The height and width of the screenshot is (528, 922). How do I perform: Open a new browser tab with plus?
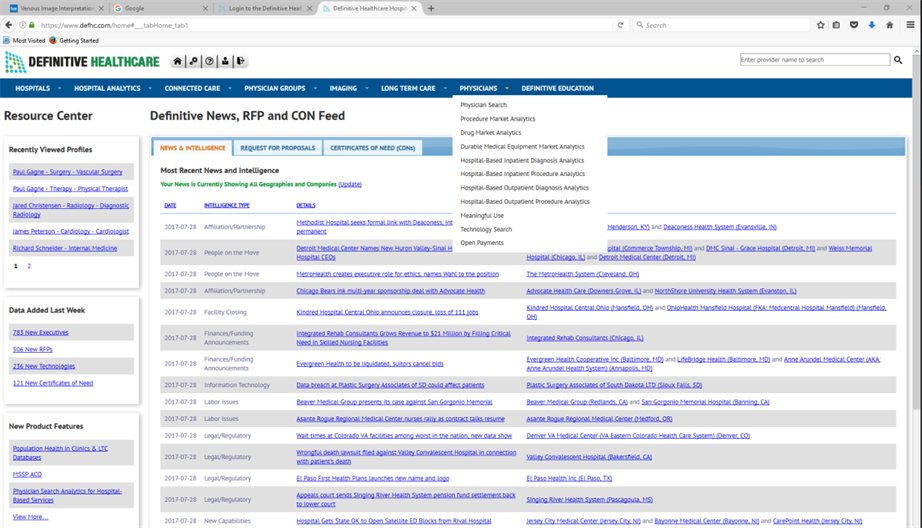[x=431, y=8]
